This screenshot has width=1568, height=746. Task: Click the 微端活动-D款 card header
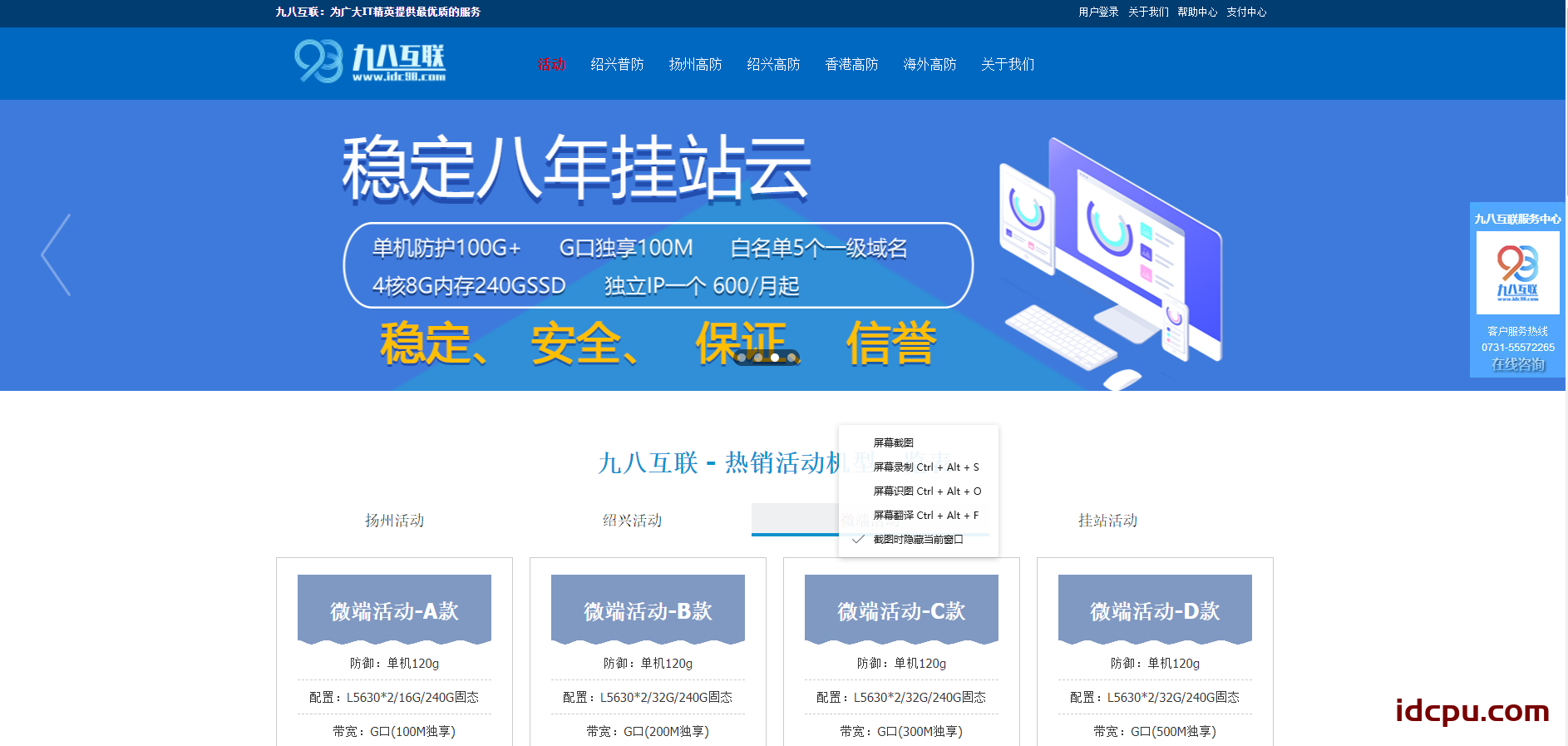click(x=1155, y=610)
